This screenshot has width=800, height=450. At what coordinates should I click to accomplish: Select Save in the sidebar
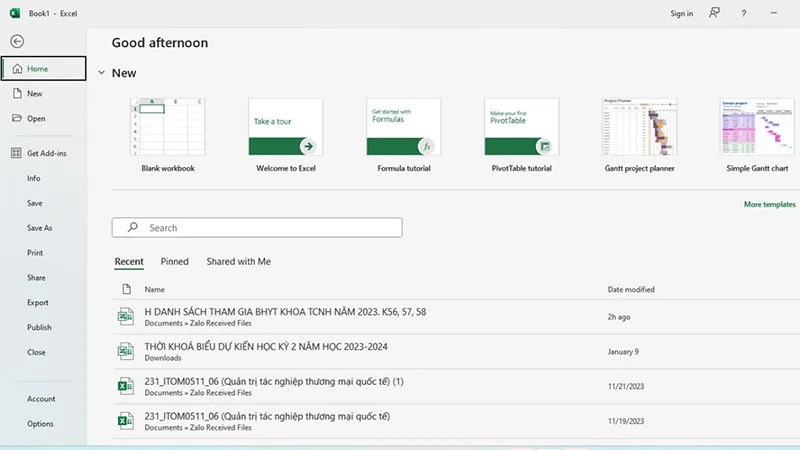pos(35,203)
